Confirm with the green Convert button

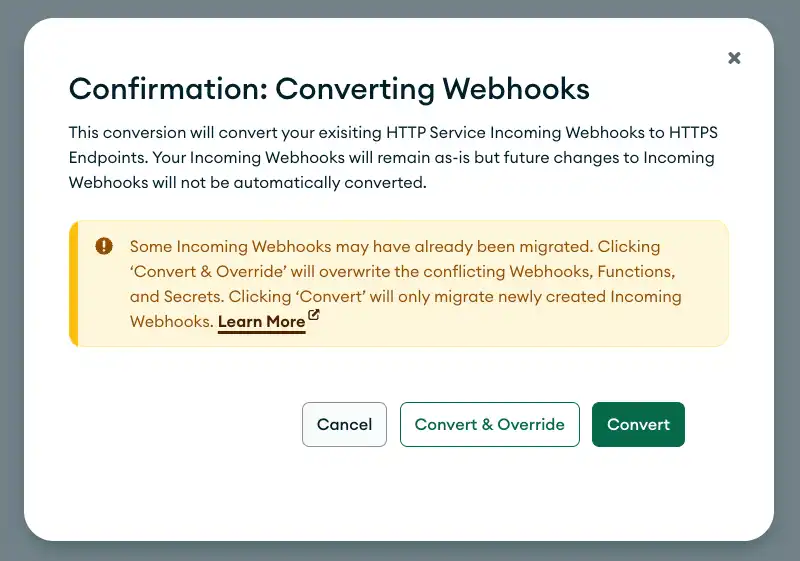638,424
